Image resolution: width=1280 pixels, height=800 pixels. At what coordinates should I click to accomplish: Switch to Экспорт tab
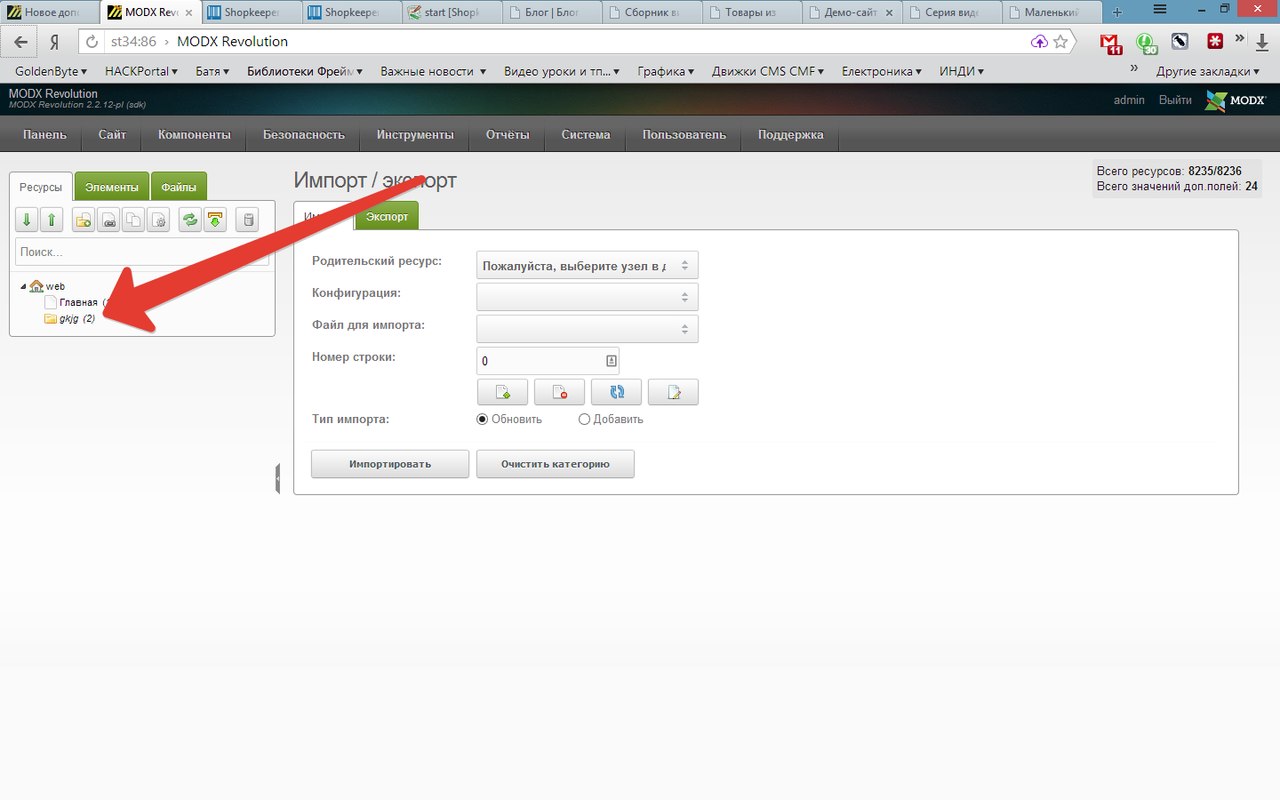[x=387, y=216]
